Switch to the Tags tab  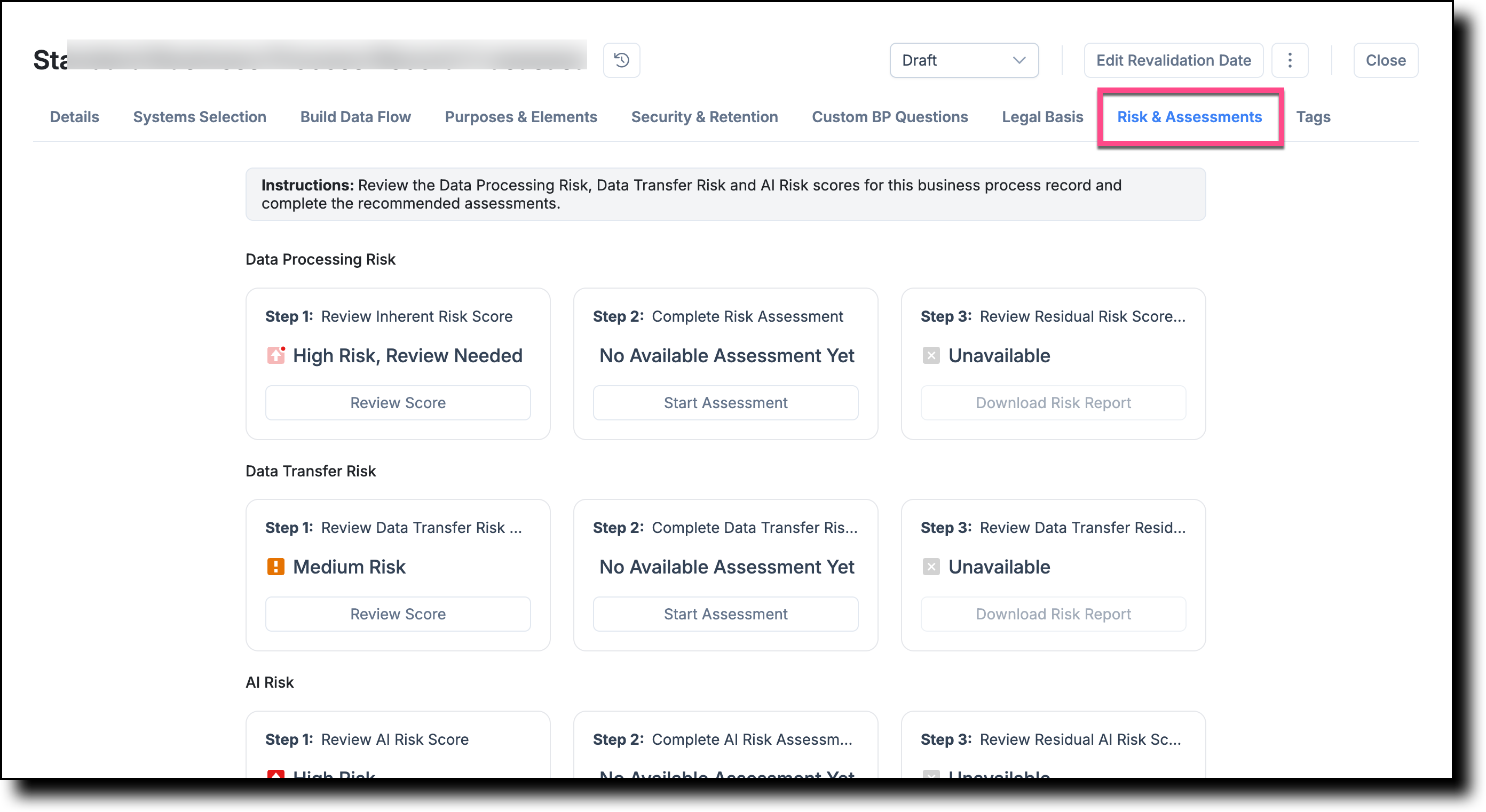point(1313,116)
